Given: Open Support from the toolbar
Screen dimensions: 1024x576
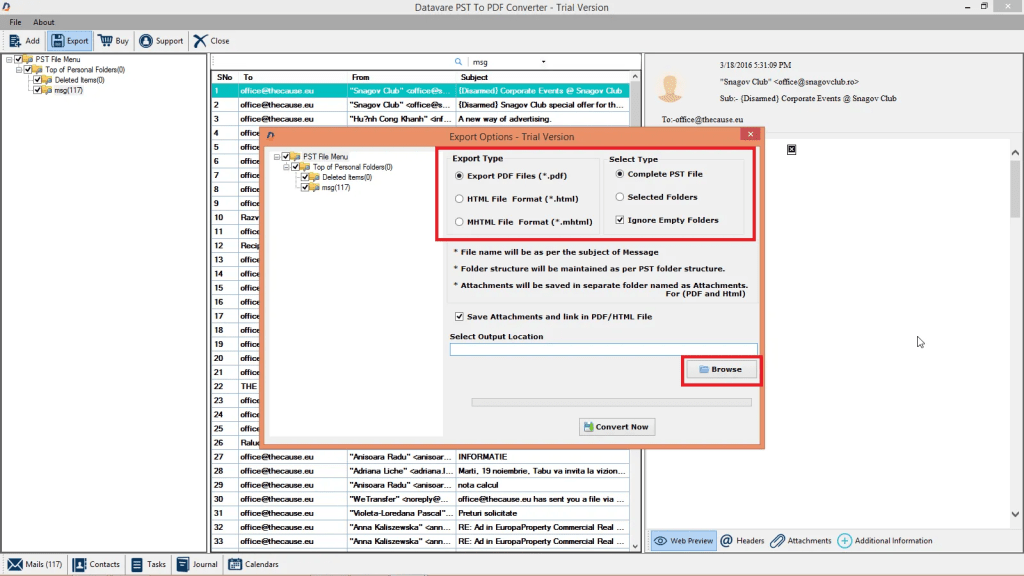Looking at the screenshot, I should click(160, 41).
